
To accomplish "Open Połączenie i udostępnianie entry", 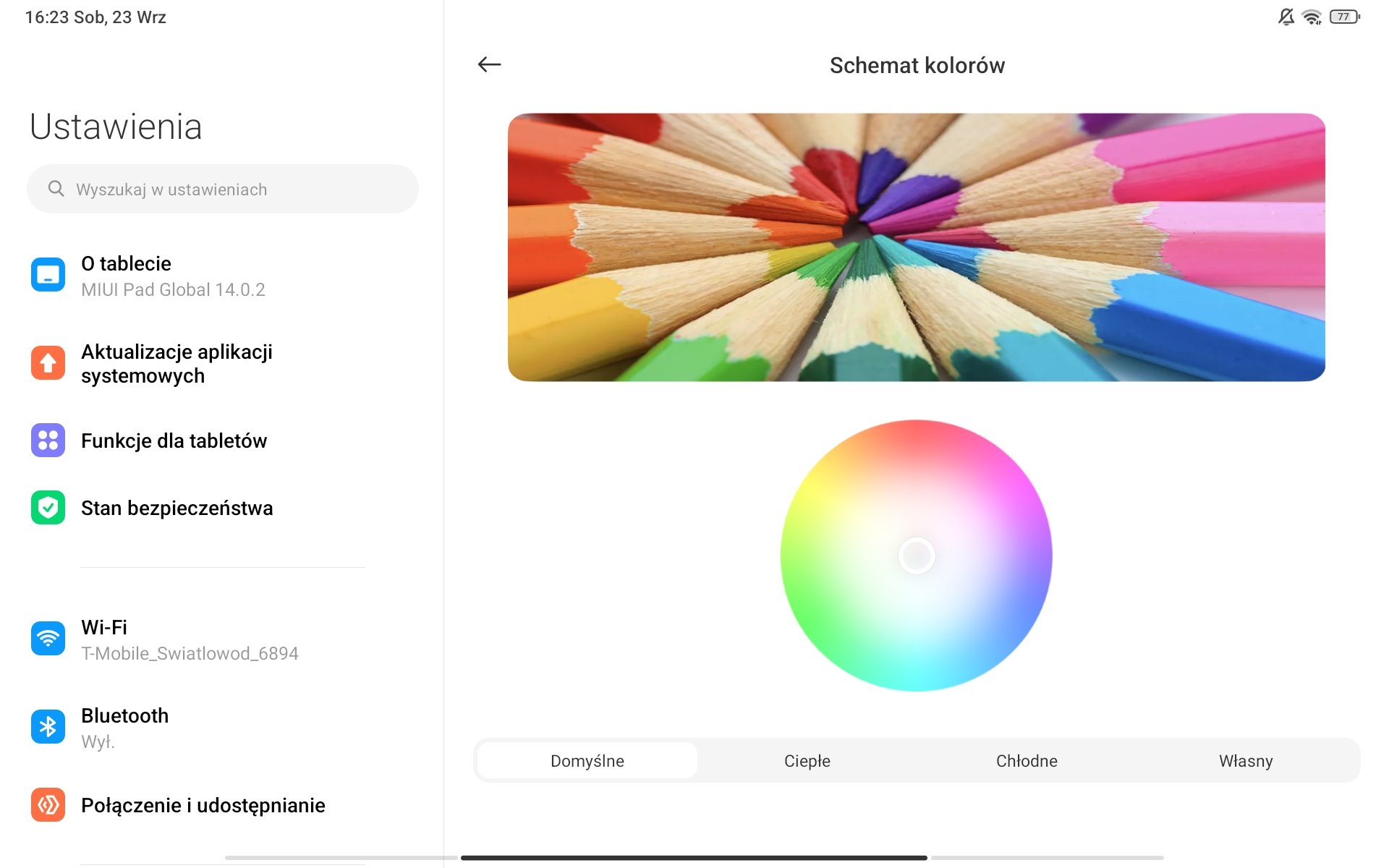I will pos(222,805).
